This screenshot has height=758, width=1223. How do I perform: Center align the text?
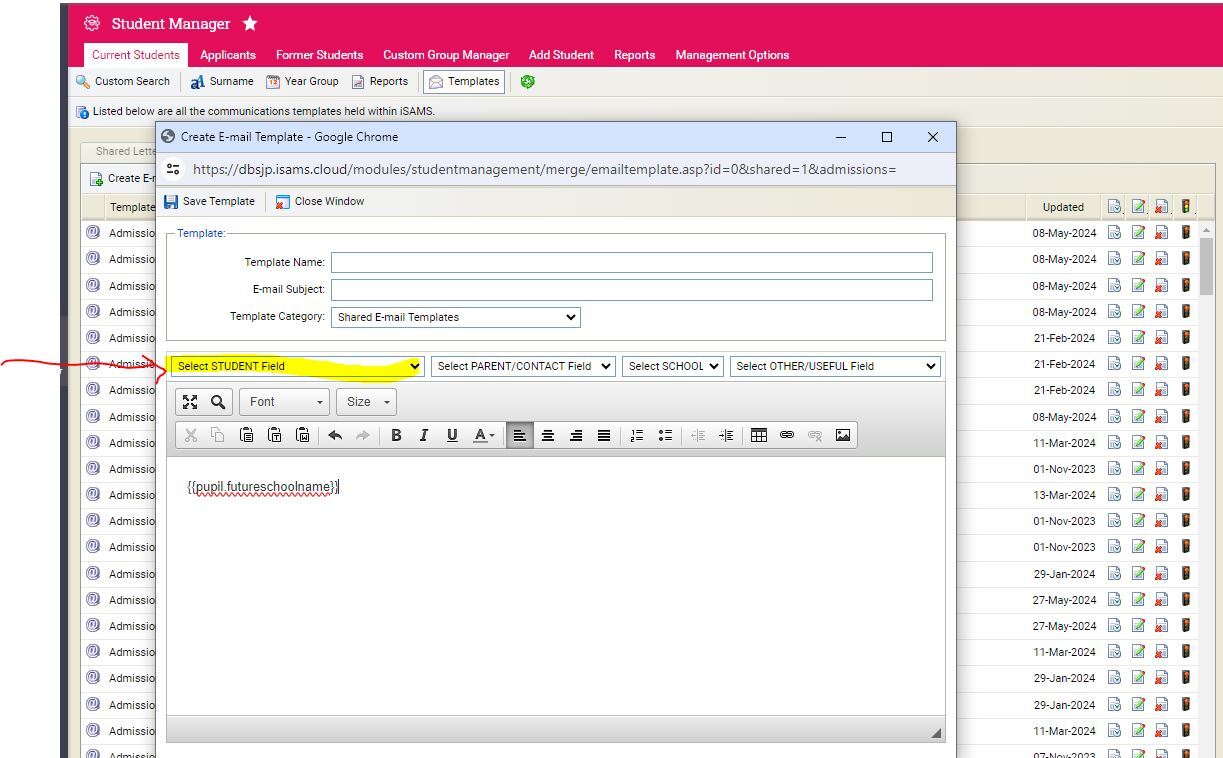548,435
